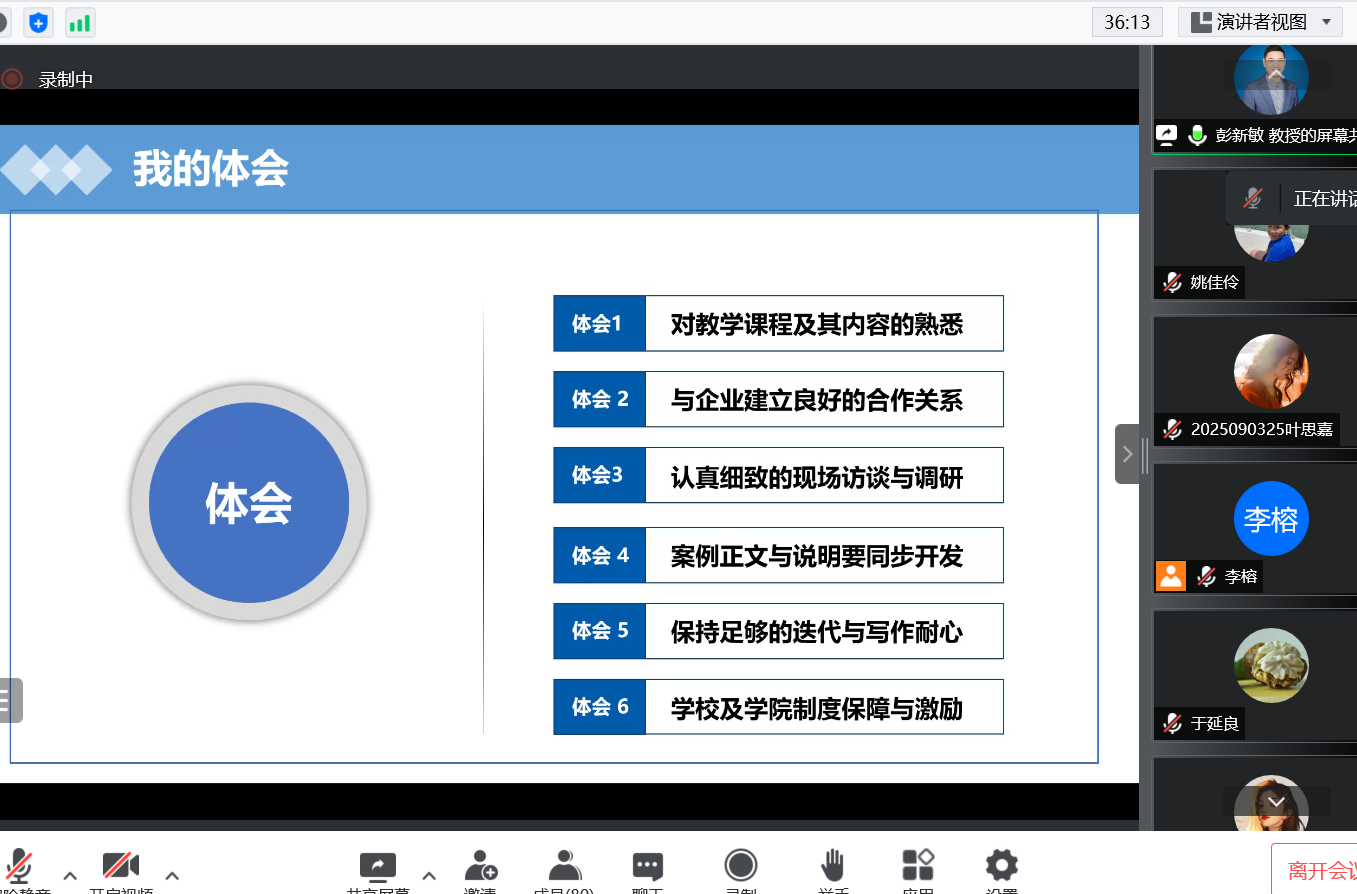Click the Invite (邀请) icon
This screenshot has height=894, width=1357.
pyautogui.click(x=480, y=867)
